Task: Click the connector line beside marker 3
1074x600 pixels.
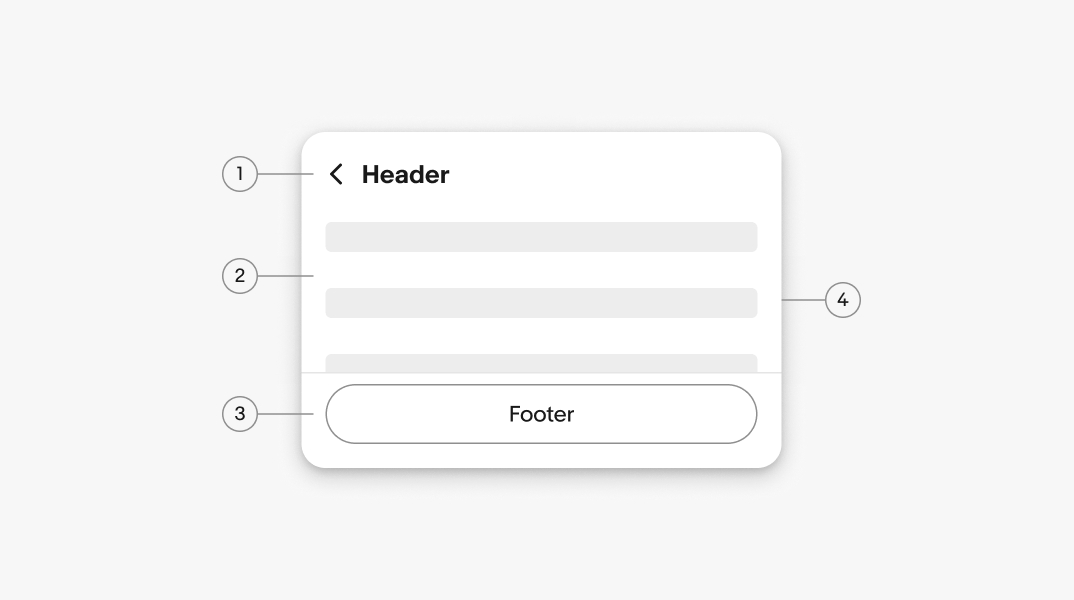Action: pyautogui.click(x=286, y=413)
